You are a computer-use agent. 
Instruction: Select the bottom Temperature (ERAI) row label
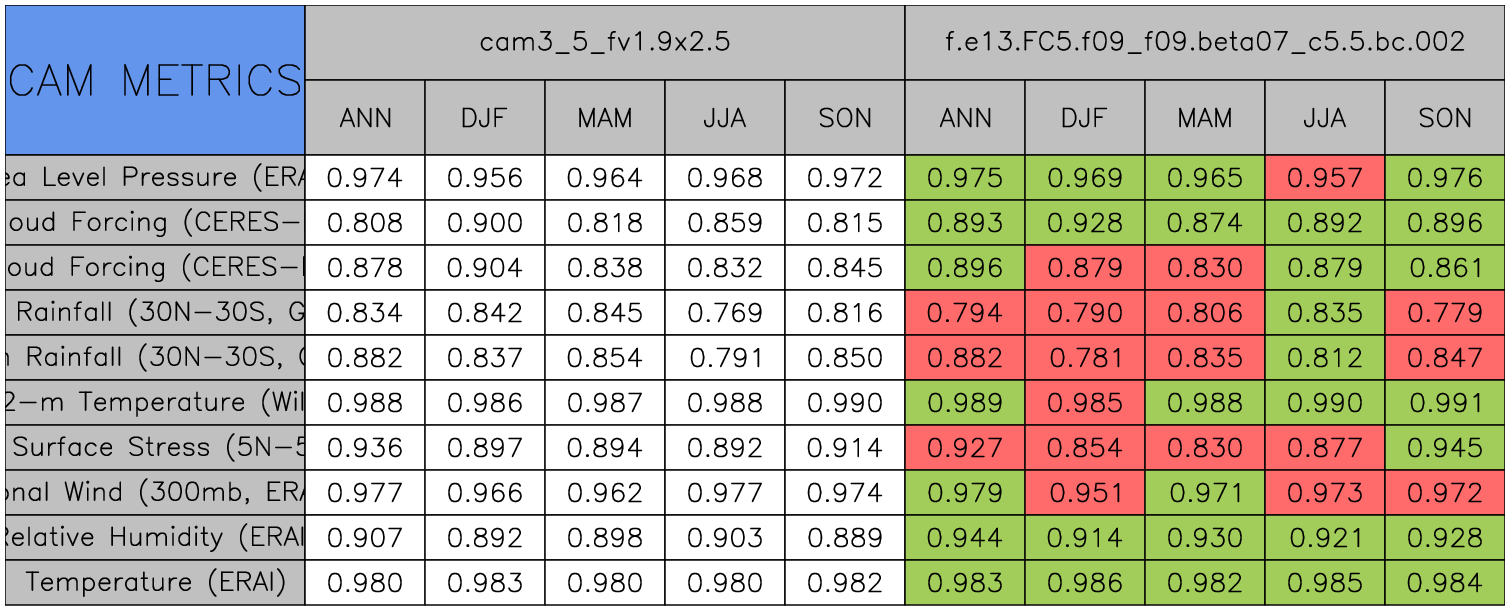(155, 582)
